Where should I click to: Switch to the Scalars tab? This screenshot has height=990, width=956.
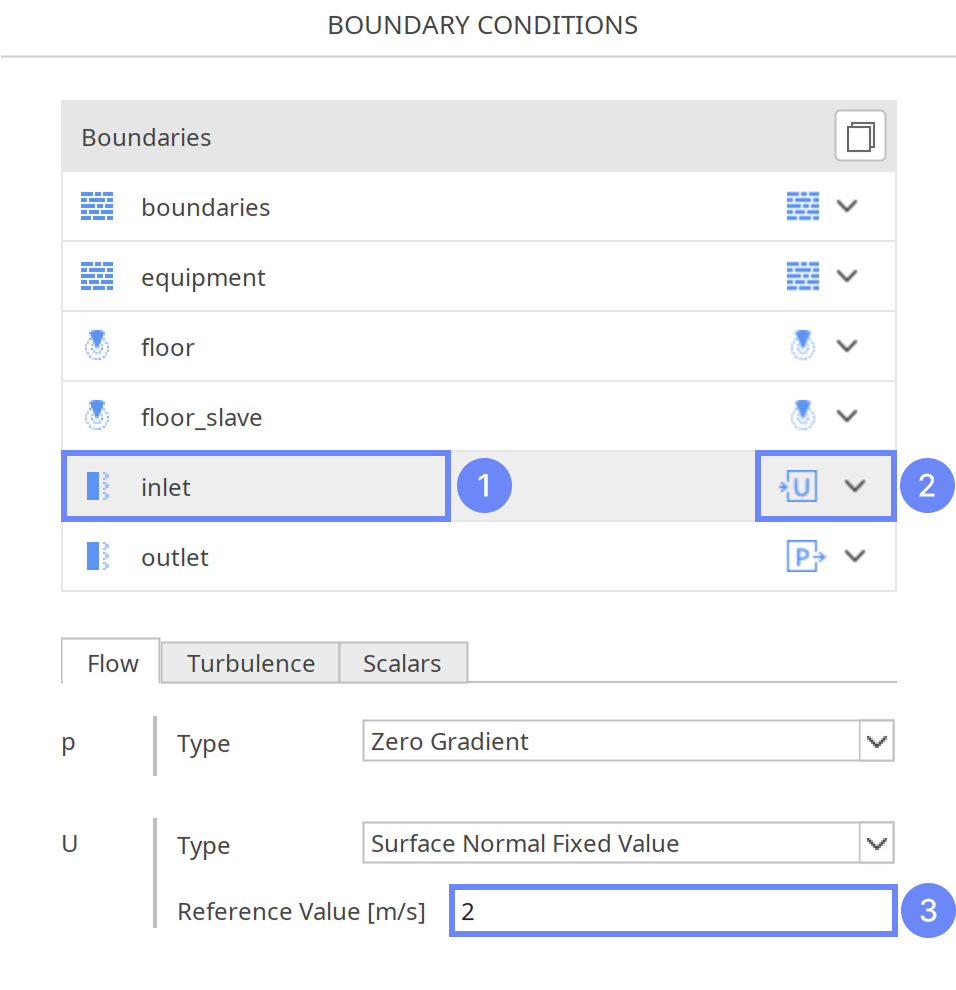[x=402, y=663]
